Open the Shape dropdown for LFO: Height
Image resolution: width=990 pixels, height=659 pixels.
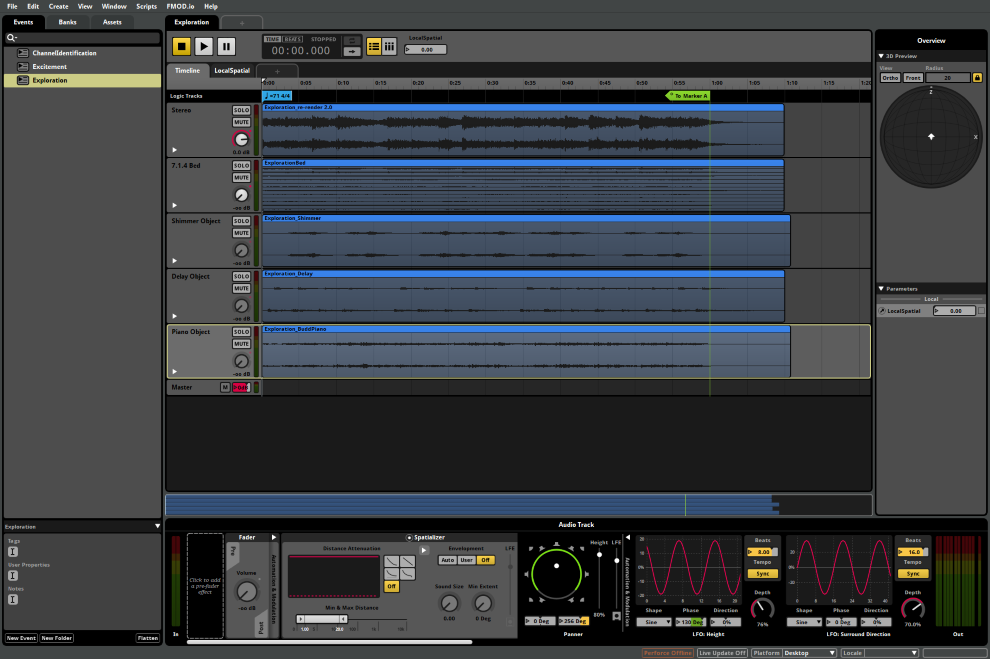[x=654, y=622]
